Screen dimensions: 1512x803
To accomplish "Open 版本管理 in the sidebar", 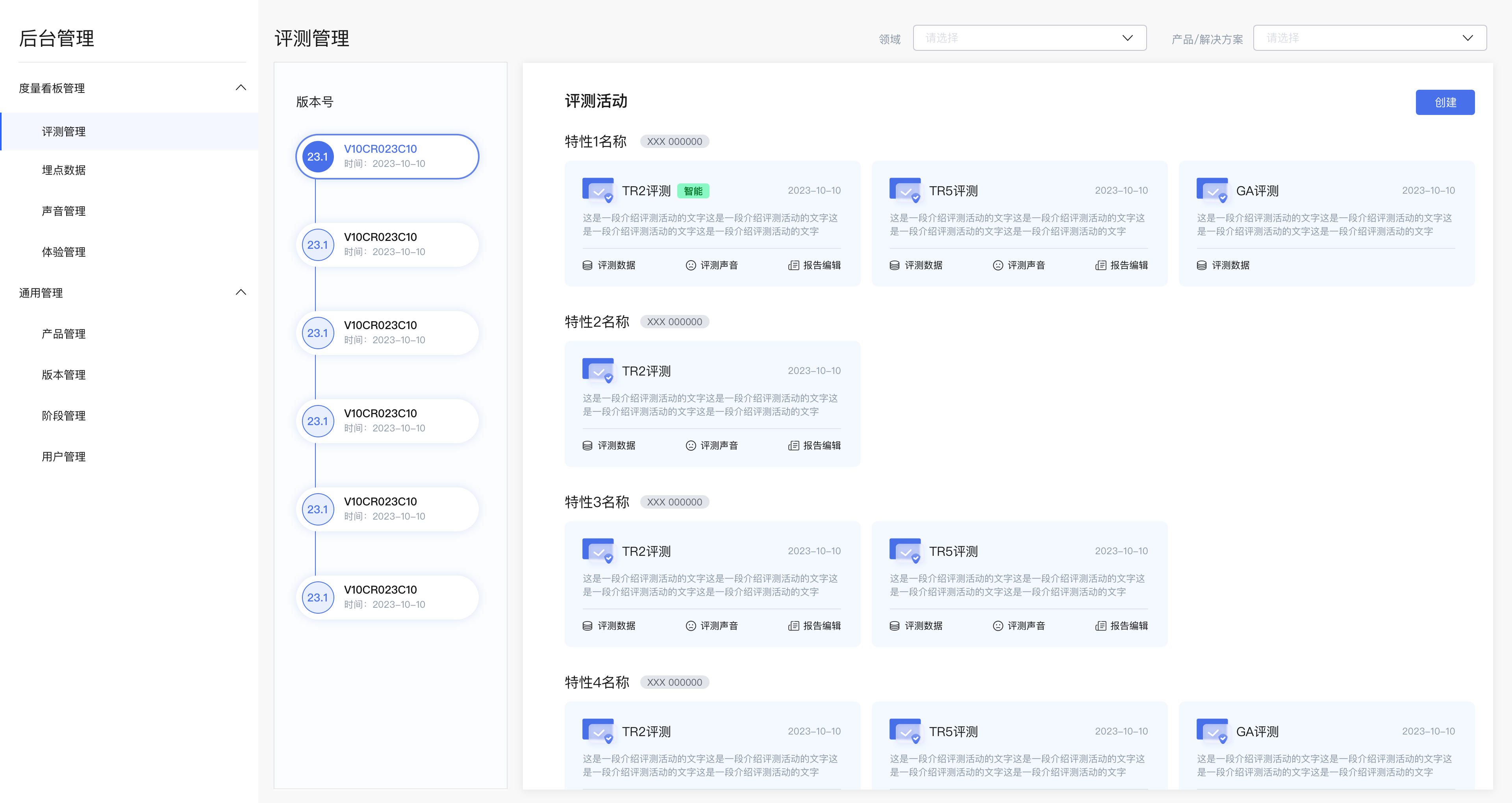I will pyautogui.click(x=63, y=374).
